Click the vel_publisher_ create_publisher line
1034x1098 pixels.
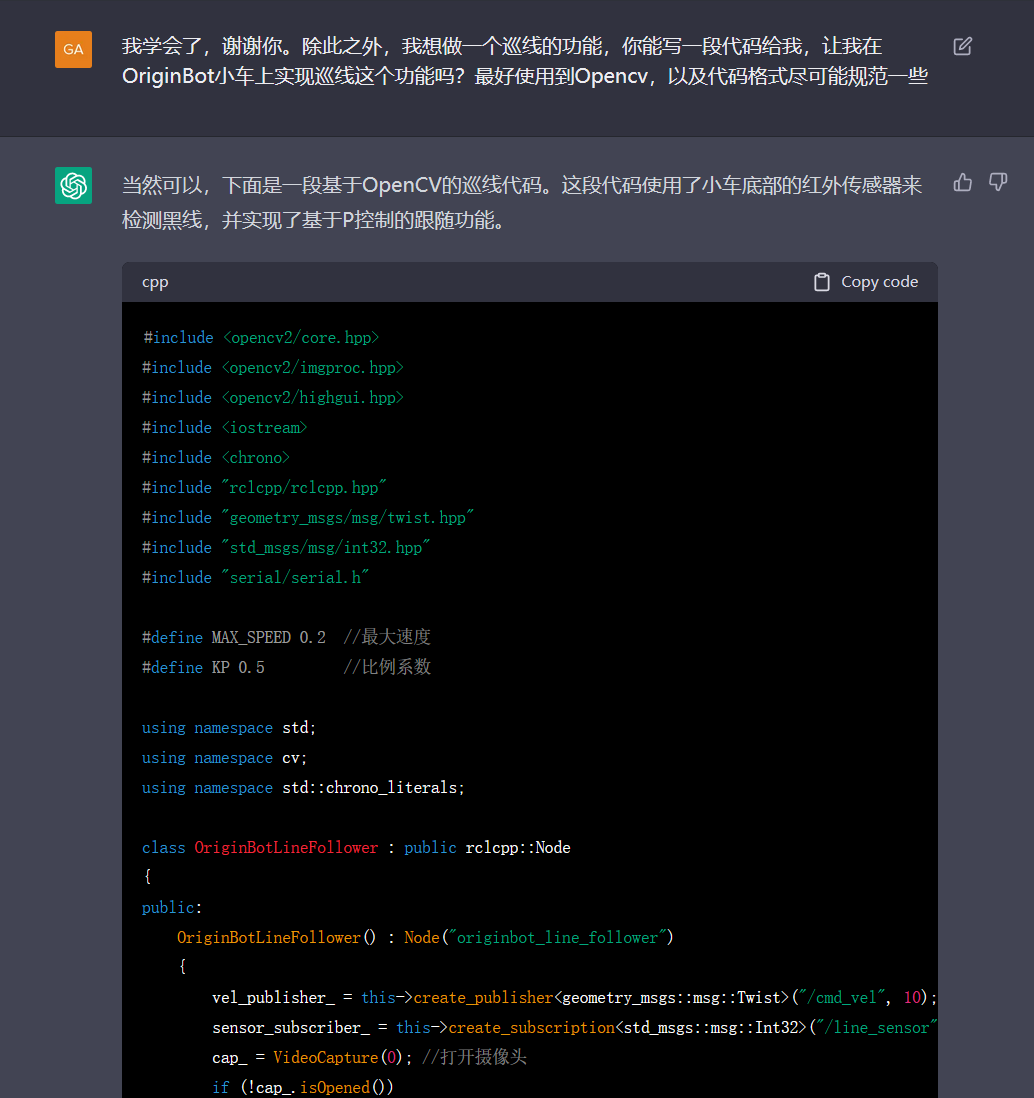(574, 998)
